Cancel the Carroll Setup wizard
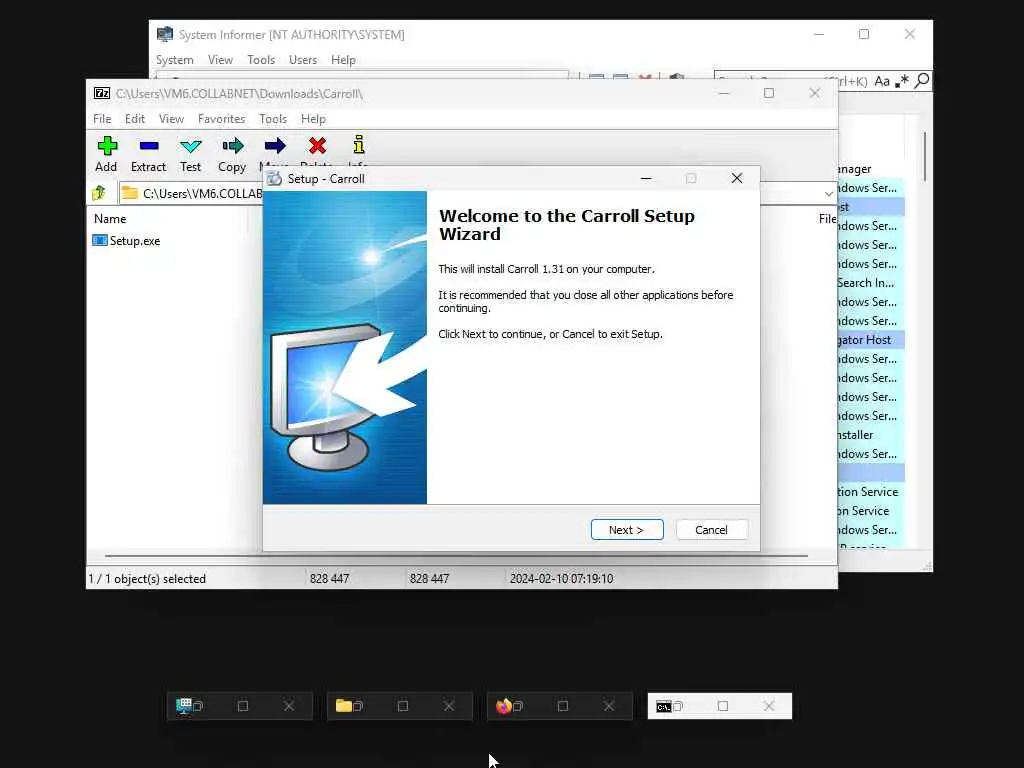Viewport: 1024px width, 768px height. click(711, 530)
